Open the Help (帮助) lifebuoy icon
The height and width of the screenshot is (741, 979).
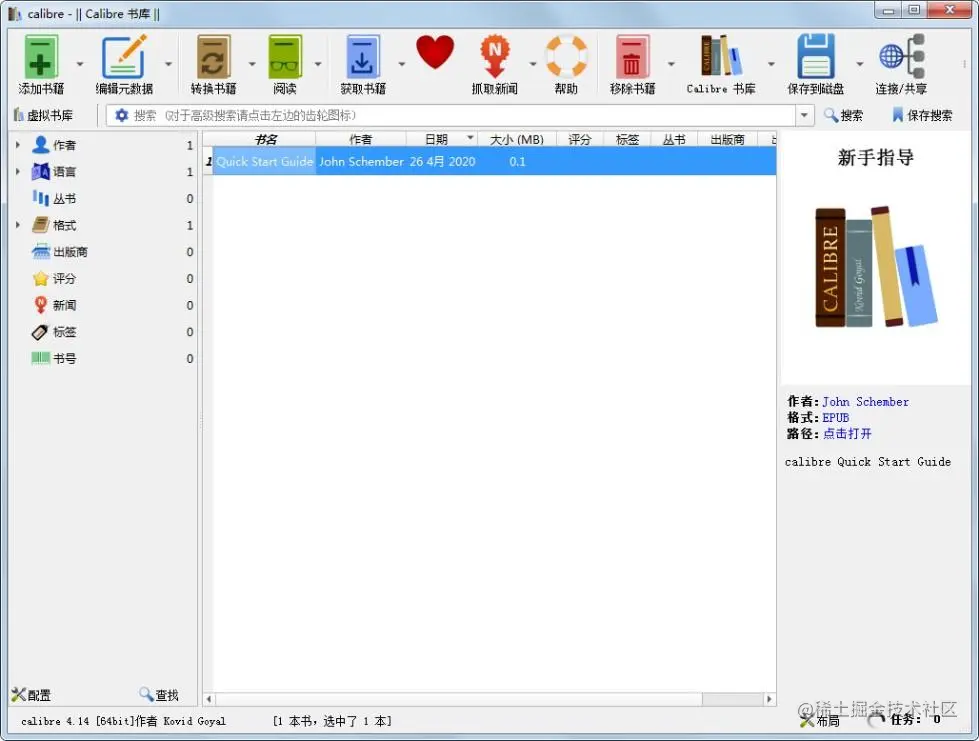tap(566, 57)
